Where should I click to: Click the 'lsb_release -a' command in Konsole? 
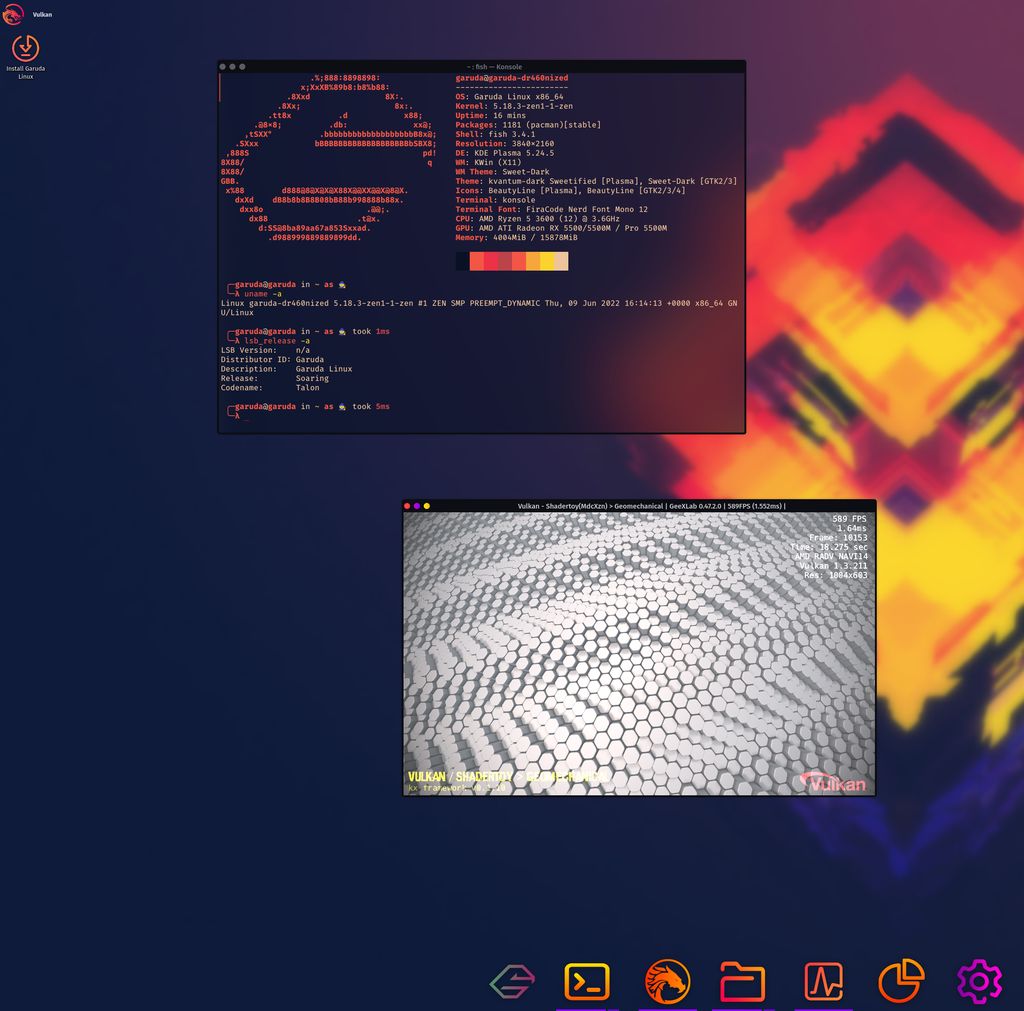(x=277, y=341)
